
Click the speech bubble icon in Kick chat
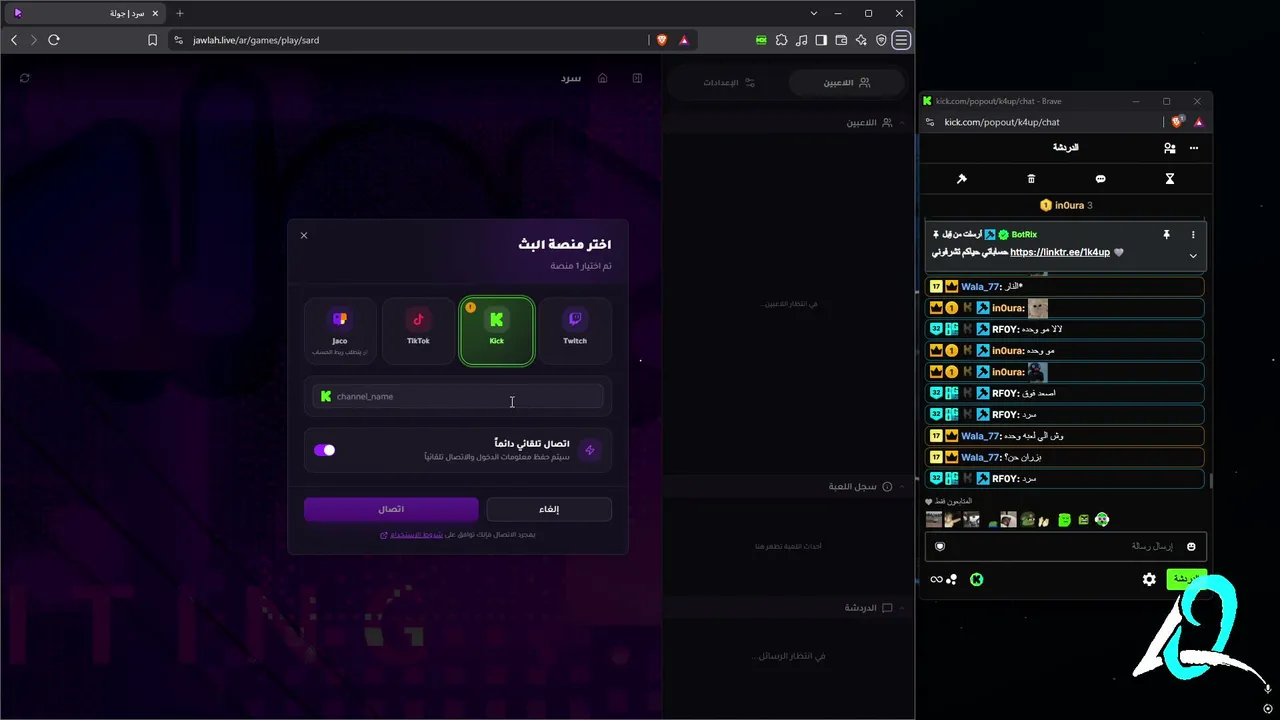coord(1100,179)
